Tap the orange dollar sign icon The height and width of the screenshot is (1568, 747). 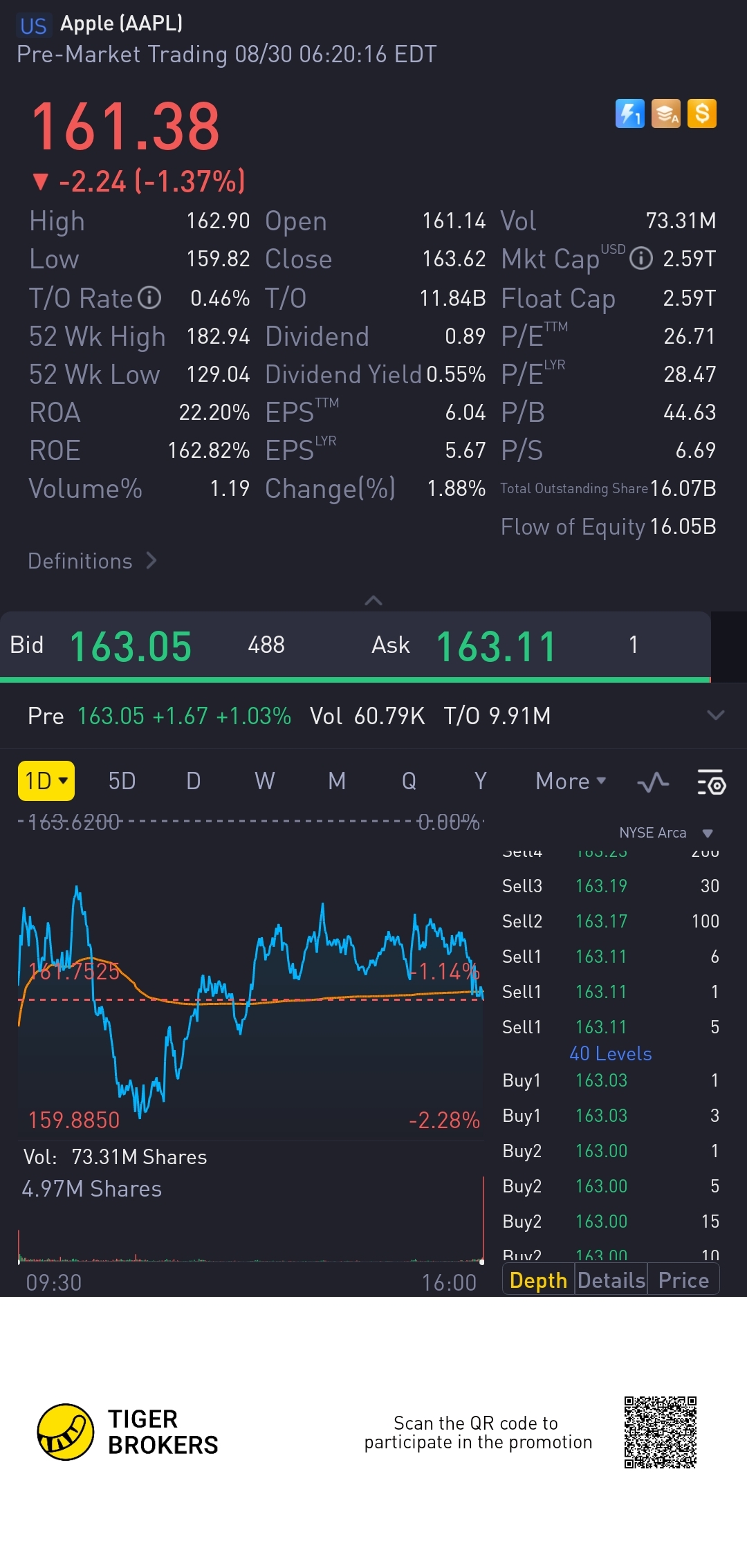702,113
